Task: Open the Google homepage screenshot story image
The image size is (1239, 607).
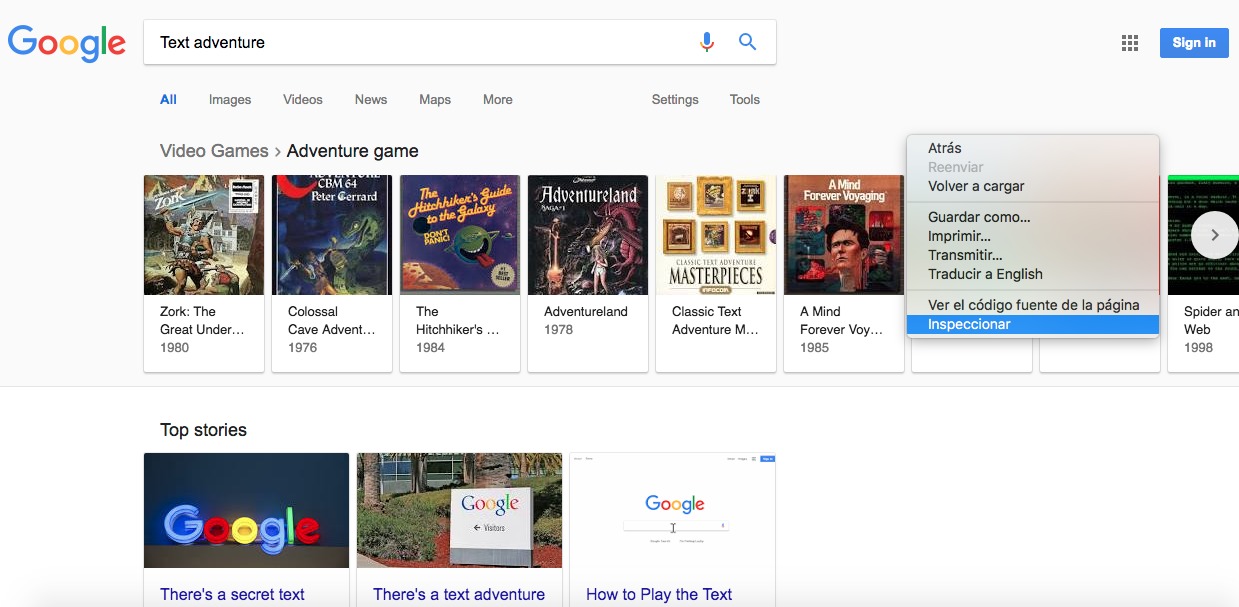Action: (672, 511)
